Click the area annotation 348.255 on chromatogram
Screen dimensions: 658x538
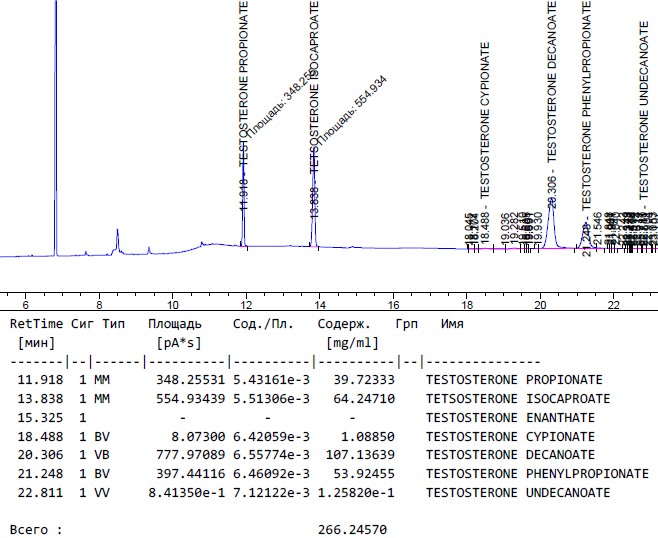coord(279,106)
